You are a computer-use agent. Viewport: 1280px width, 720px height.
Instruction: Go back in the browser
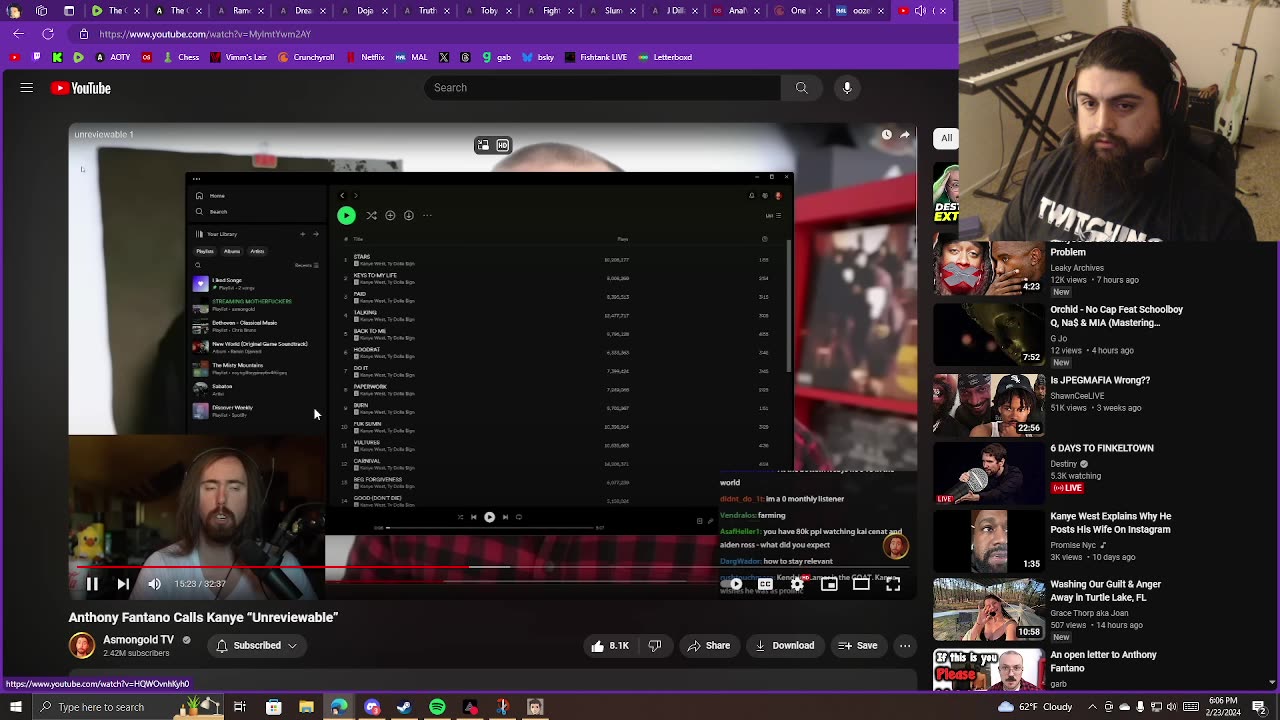click(18, 34)
